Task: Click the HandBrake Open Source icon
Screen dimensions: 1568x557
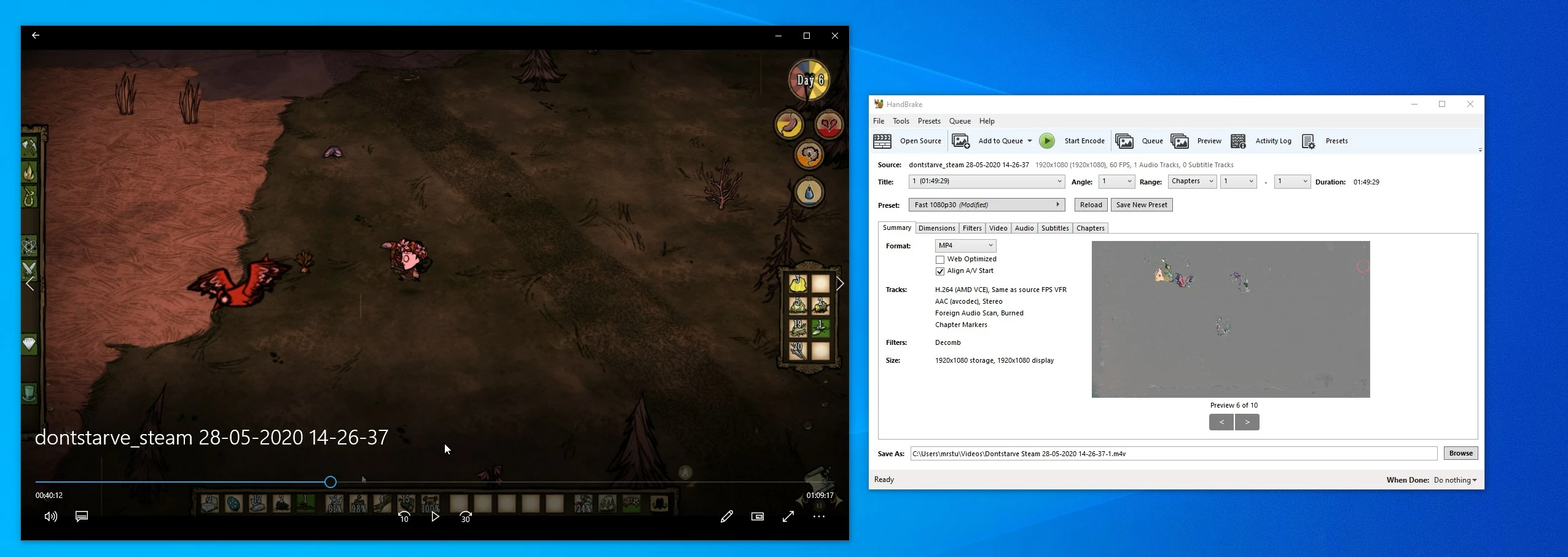Action: coord(882,141)
